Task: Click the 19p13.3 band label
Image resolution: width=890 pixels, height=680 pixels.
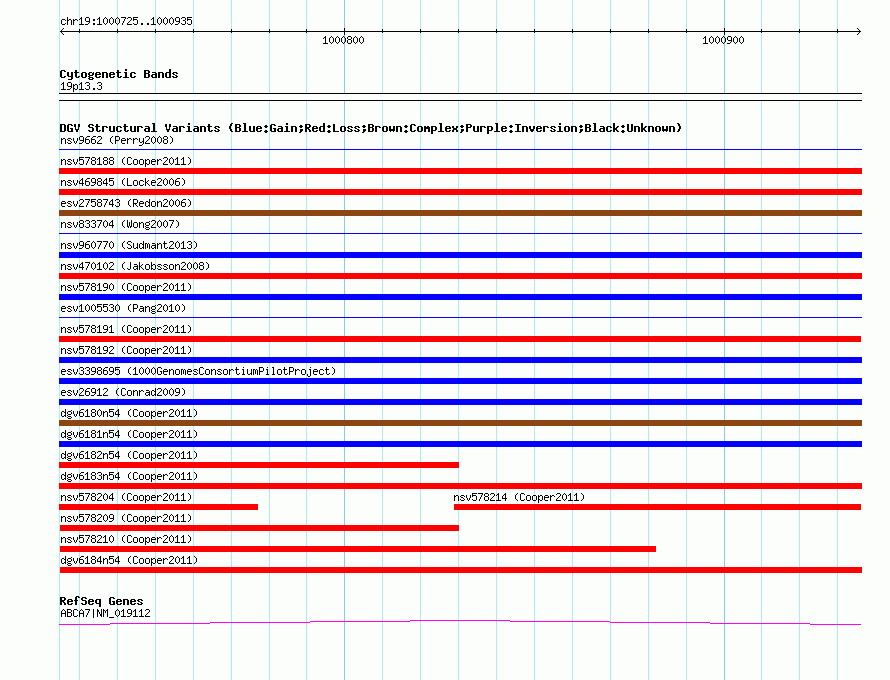Action: coord(81,86)
